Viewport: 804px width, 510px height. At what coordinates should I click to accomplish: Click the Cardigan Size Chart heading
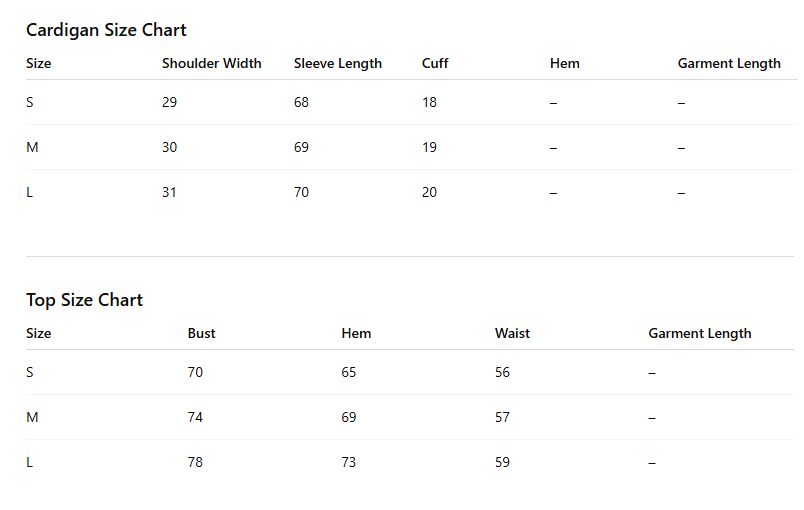pos(106,30)
